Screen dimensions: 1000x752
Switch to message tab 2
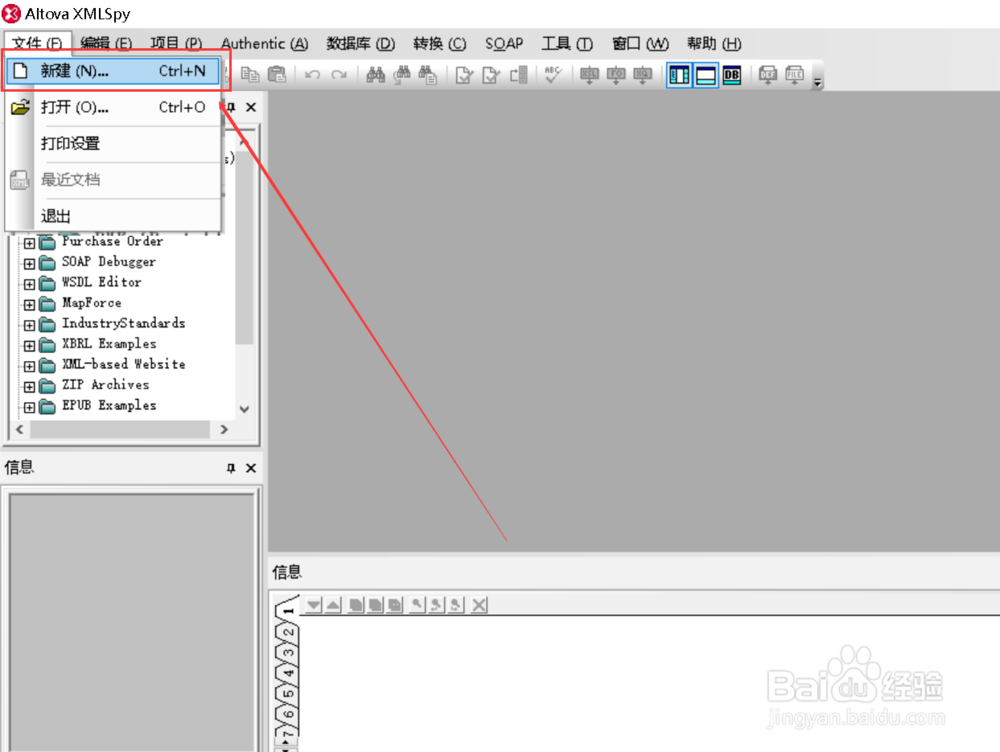[288, 633]
